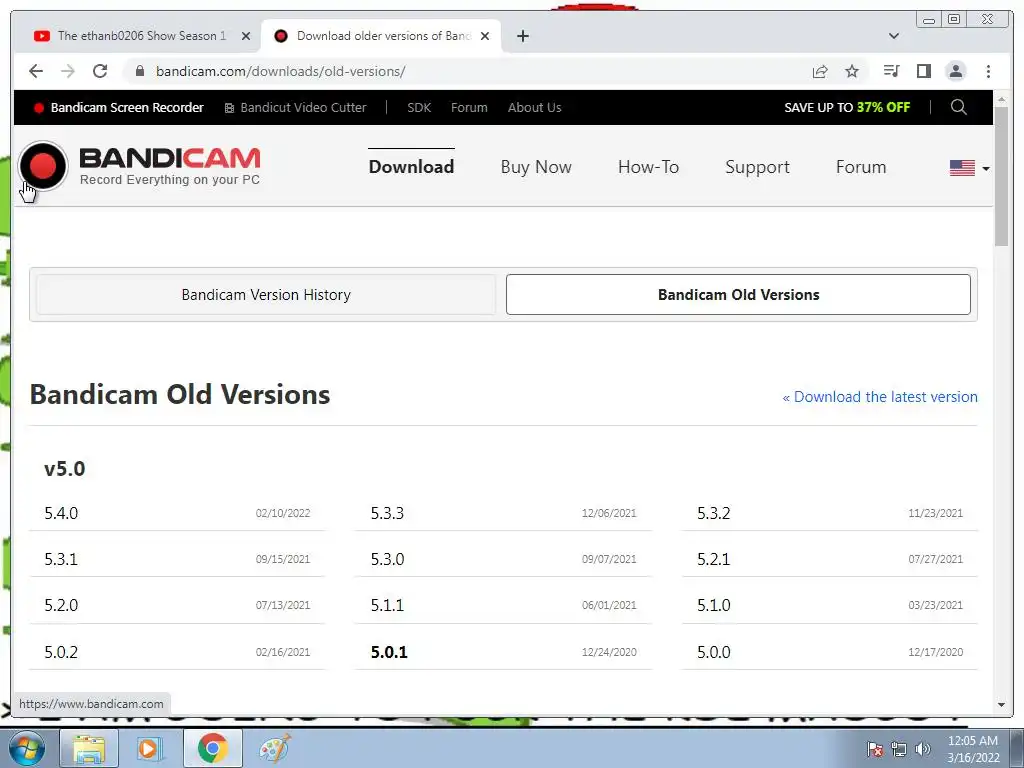Click the browser forward arrow
The image size is (1024, 768).
coord(68,71)
